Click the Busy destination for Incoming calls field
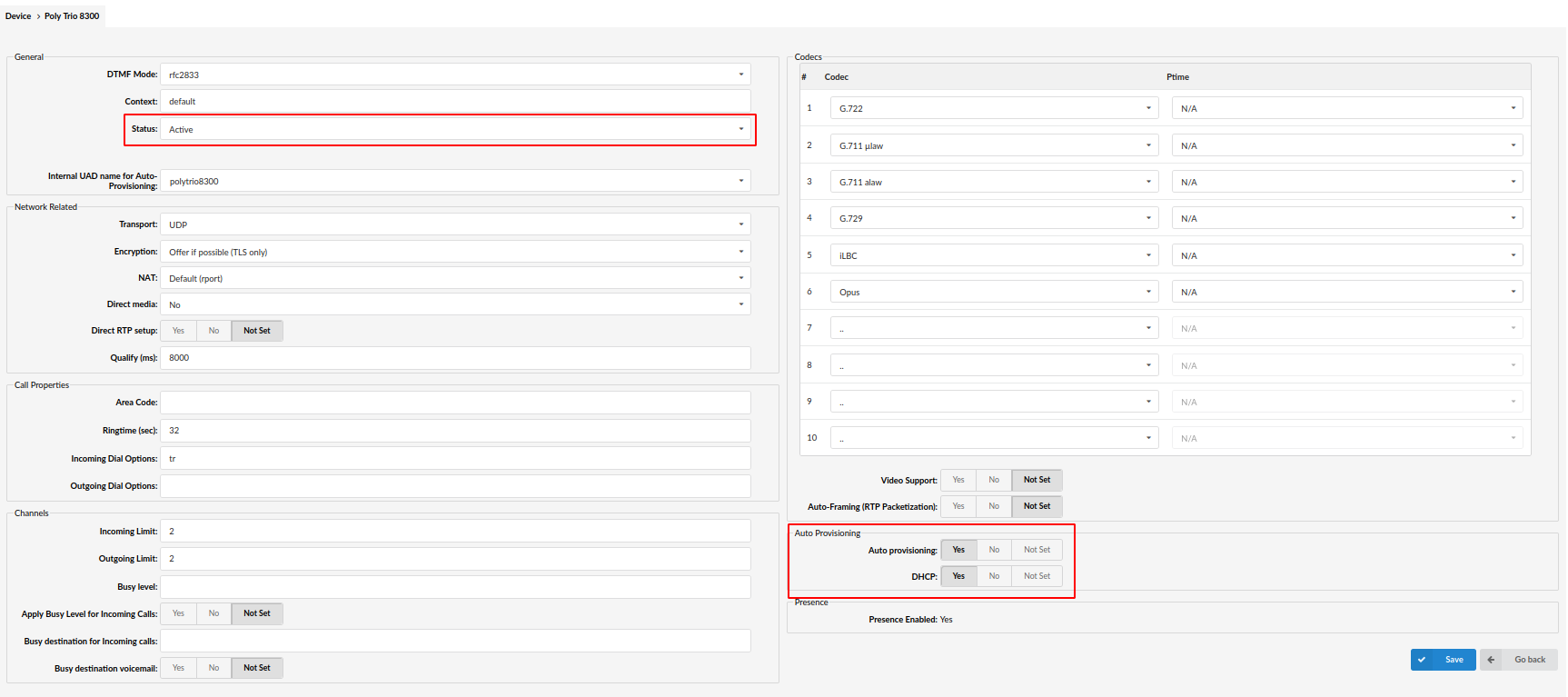The height and width of the screenshot is (697, 1568). tap(455, 641)
